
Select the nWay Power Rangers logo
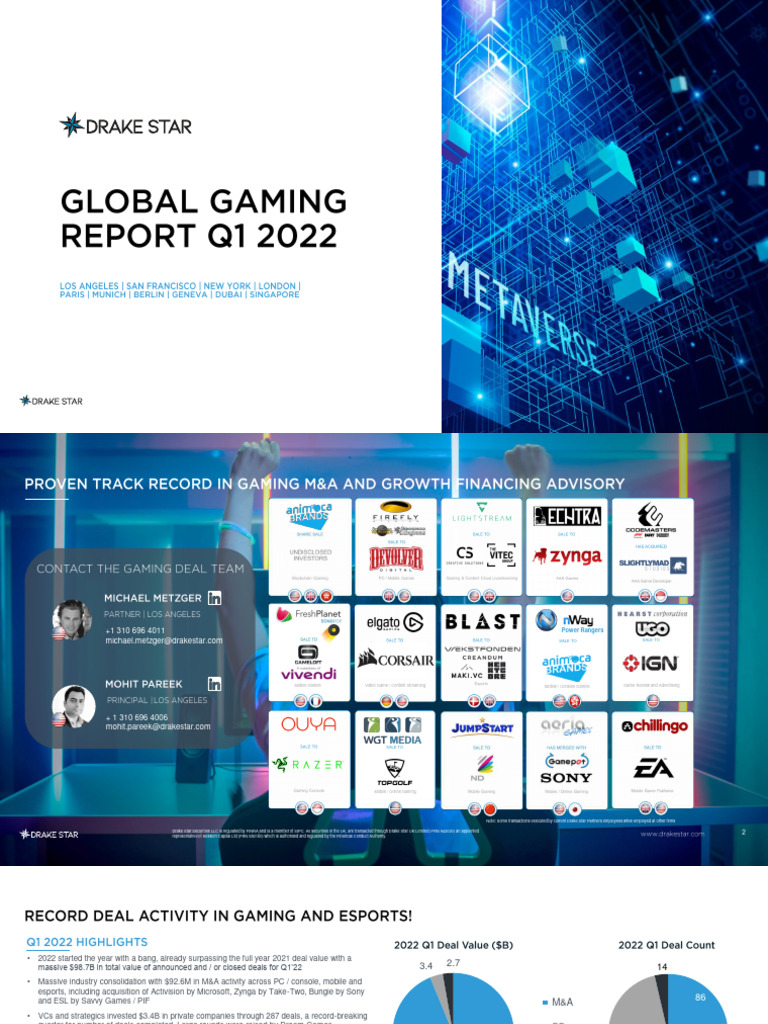(569, 622)
